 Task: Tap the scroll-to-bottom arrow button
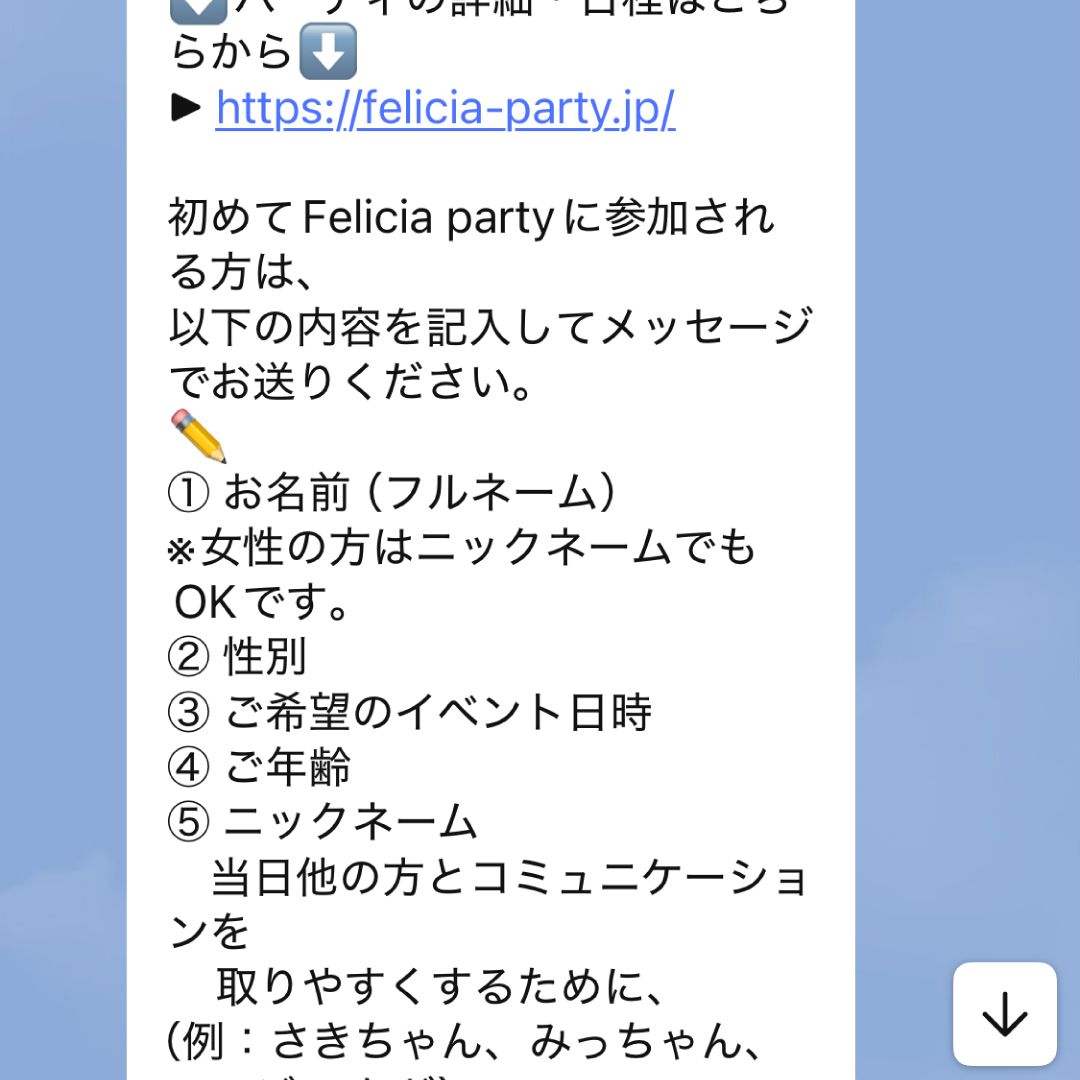click(1004, 1014)
